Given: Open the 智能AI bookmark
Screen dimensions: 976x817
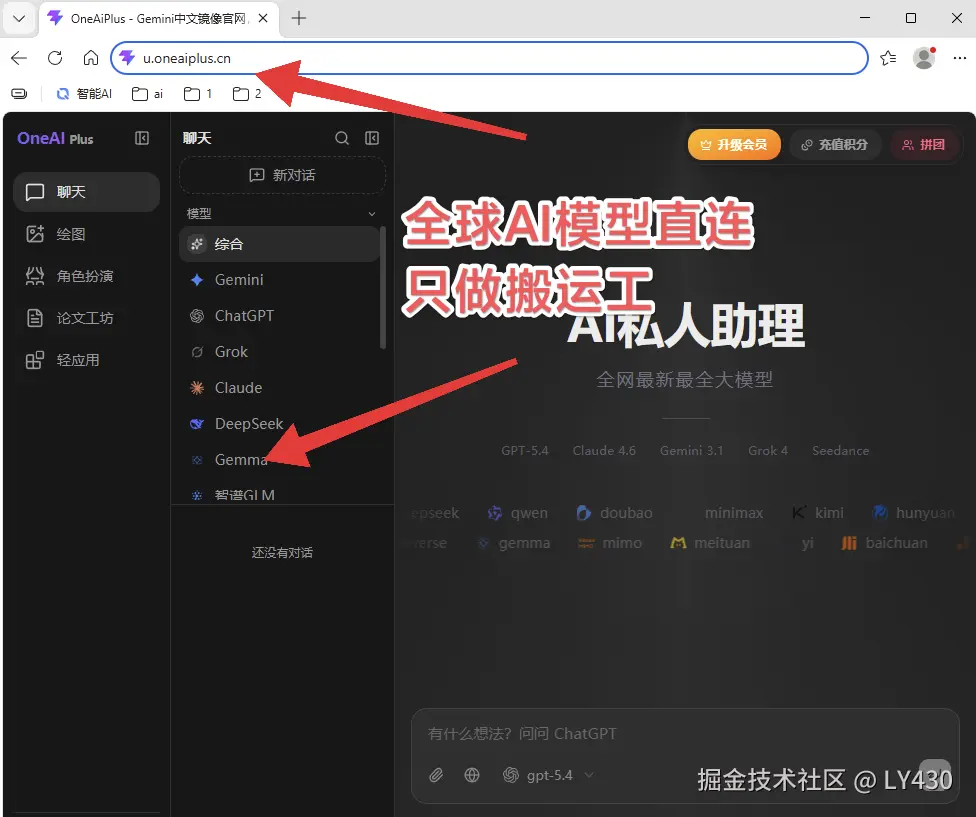Looking at the screenshot, I should (83, 93).
